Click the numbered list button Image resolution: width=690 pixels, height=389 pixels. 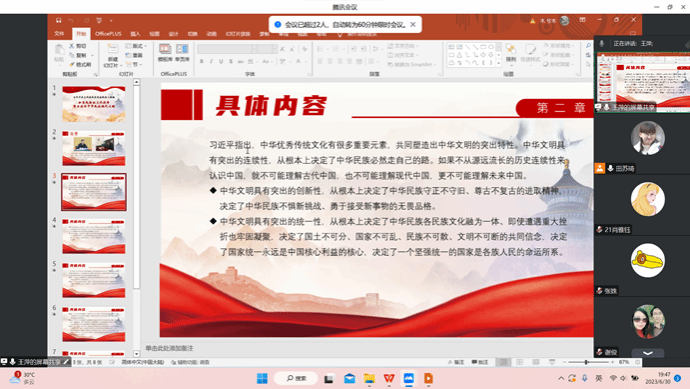coord(336,49)
